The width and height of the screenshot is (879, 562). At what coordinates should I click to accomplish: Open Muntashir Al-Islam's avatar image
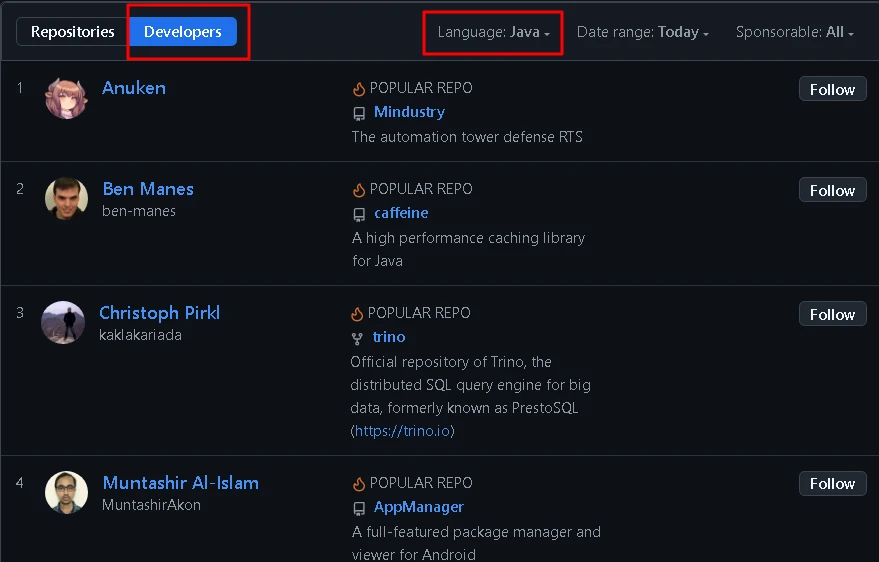[x=66, y=493]
